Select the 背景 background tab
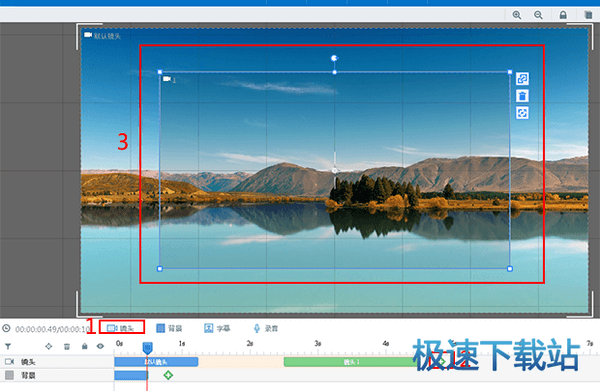 pos(169,328)
